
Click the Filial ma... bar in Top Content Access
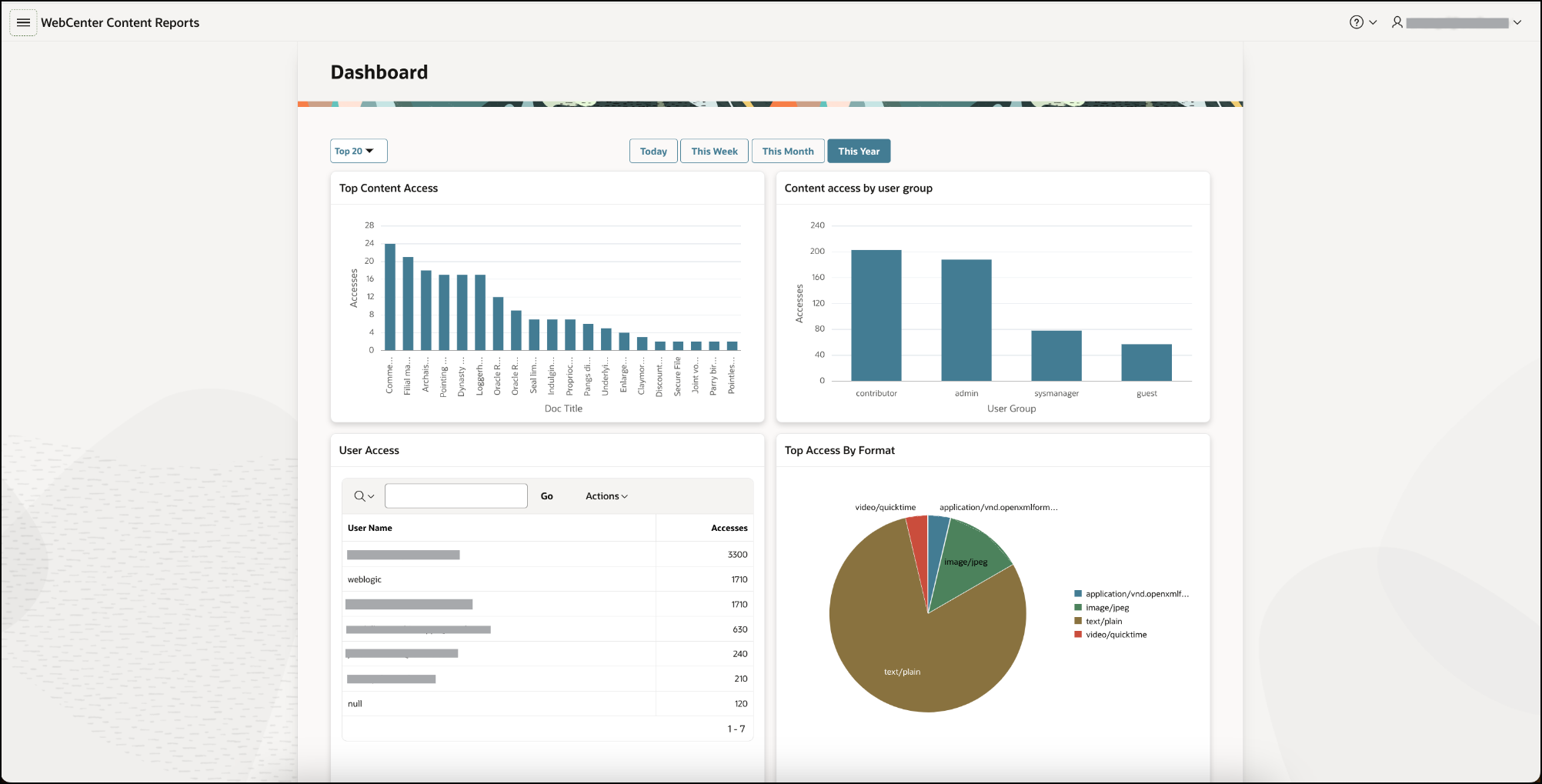(408, 304)
